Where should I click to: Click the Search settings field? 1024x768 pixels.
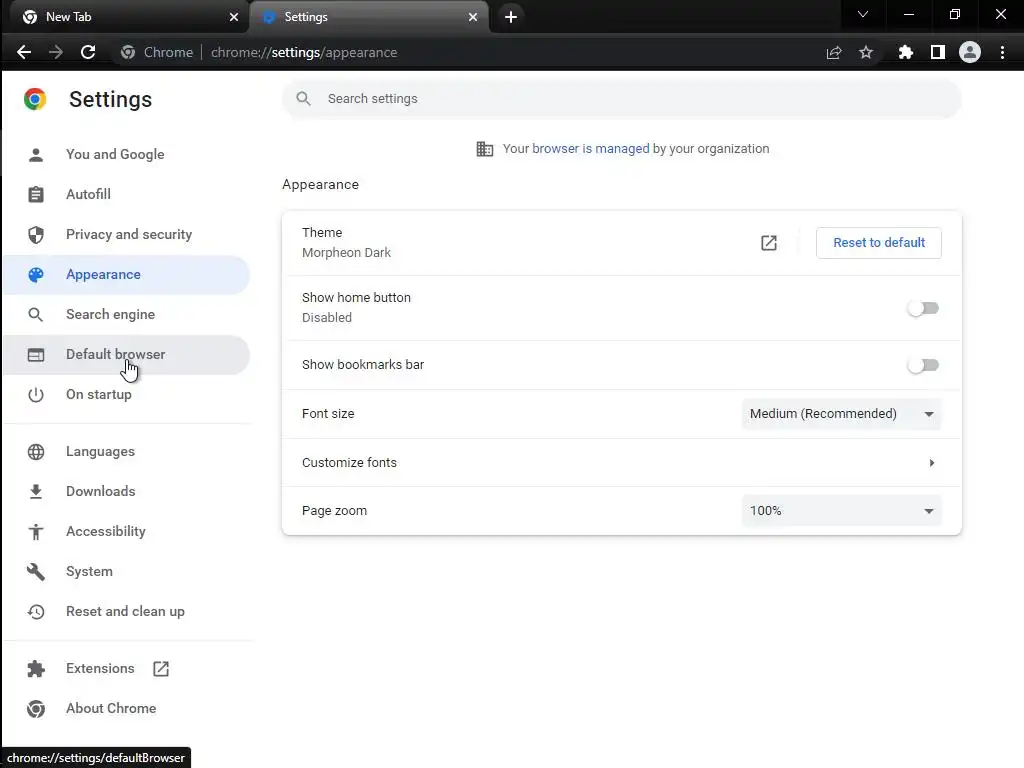tap(620, 99)
